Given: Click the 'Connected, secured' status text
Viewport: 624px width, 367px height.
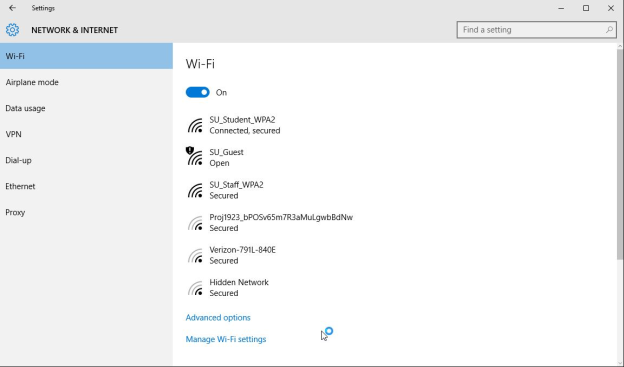Looking at the screenshot, I should pos(245,131).
